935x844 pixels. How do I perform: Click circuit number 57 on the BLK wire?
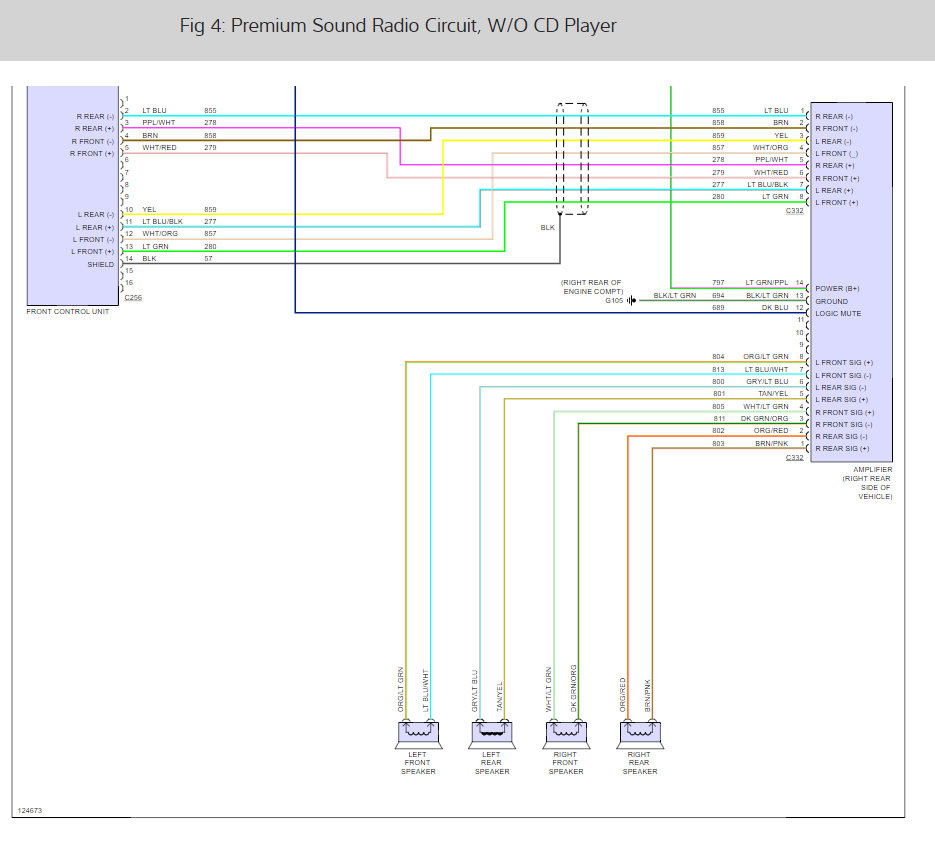tap(208, 259)
